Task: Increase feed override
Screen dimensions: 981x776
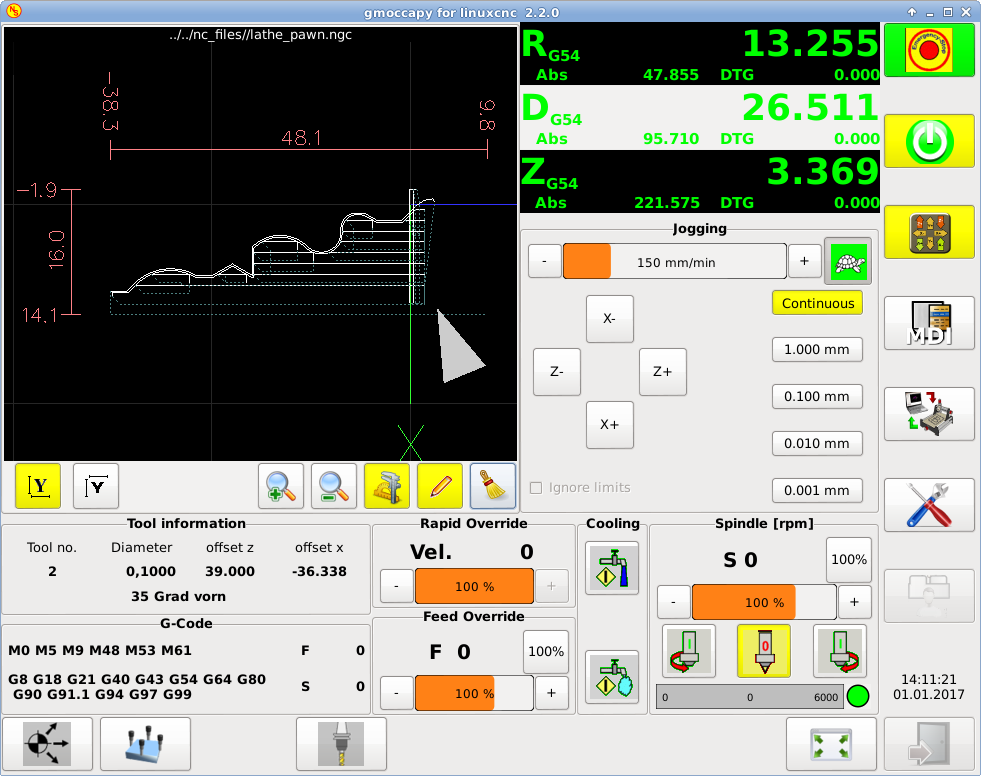Action: coord(551,693)
